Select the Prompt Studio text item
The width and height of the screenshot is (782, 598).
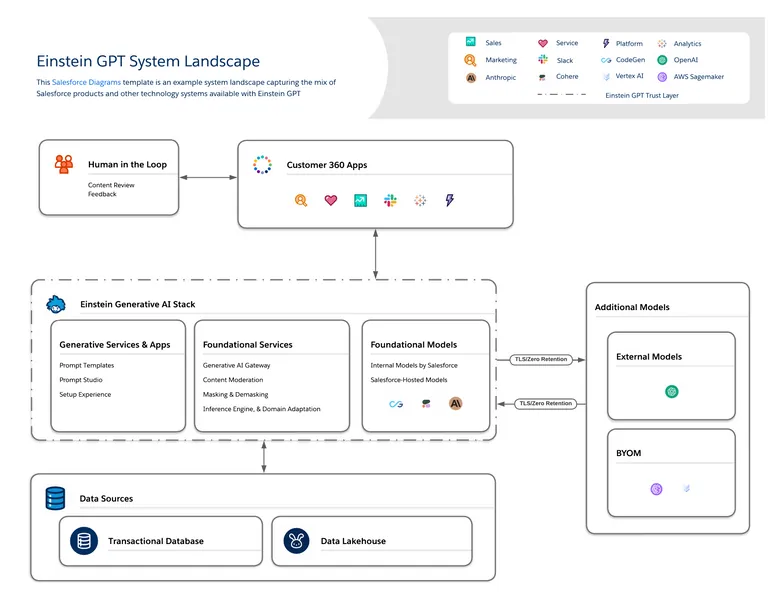click(x=81, y=380)
